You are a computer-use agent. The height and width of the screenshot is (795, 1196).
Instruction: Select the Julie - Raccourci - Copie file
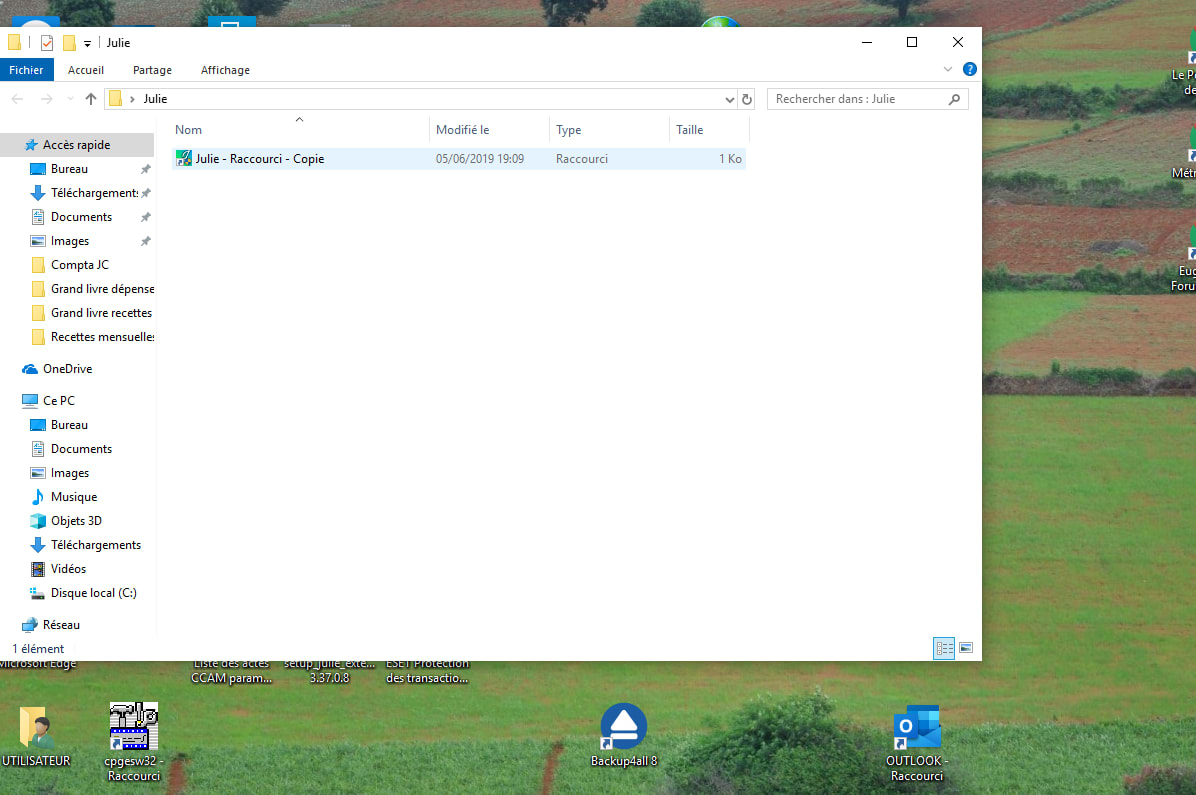coord(259,159)
